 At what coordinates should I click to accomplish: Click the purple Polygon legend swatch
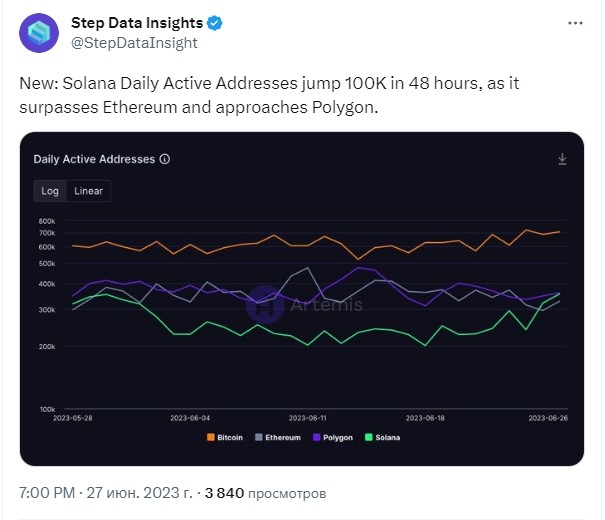point(316,437)
